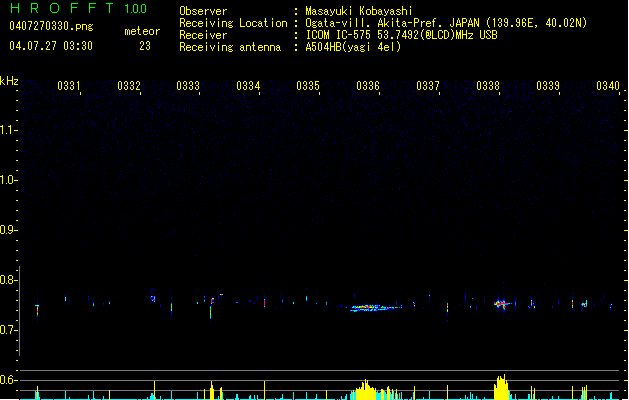This screenshot has width=629, height=400.
Task: Click the 0.8 kHz axis label
Action: click(x=8, y=280)
